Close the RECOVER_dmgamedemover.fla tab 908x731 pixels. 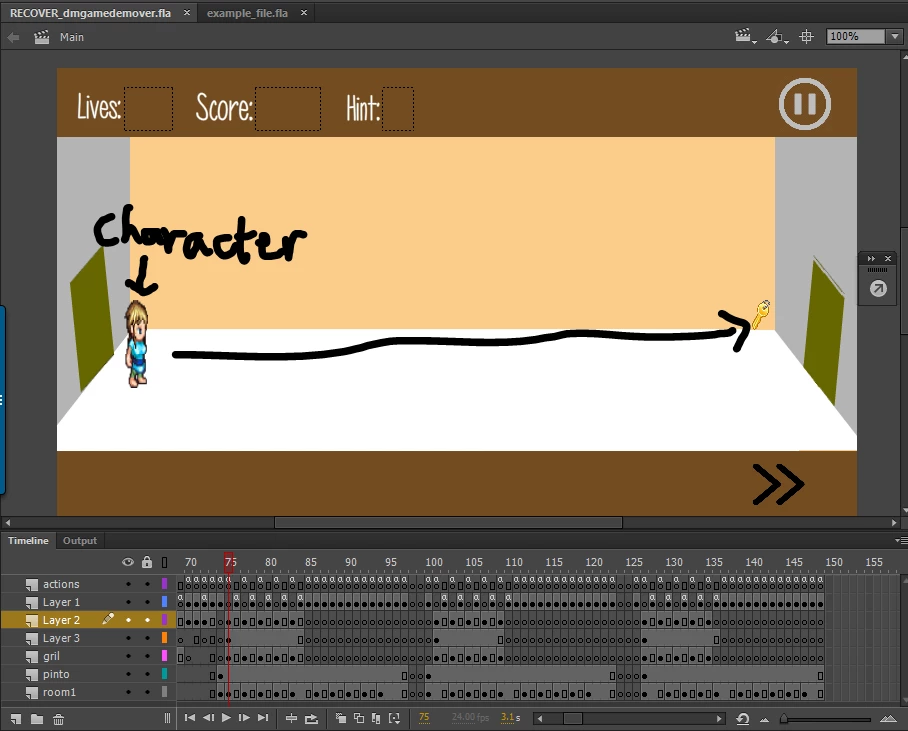point(186,12)
